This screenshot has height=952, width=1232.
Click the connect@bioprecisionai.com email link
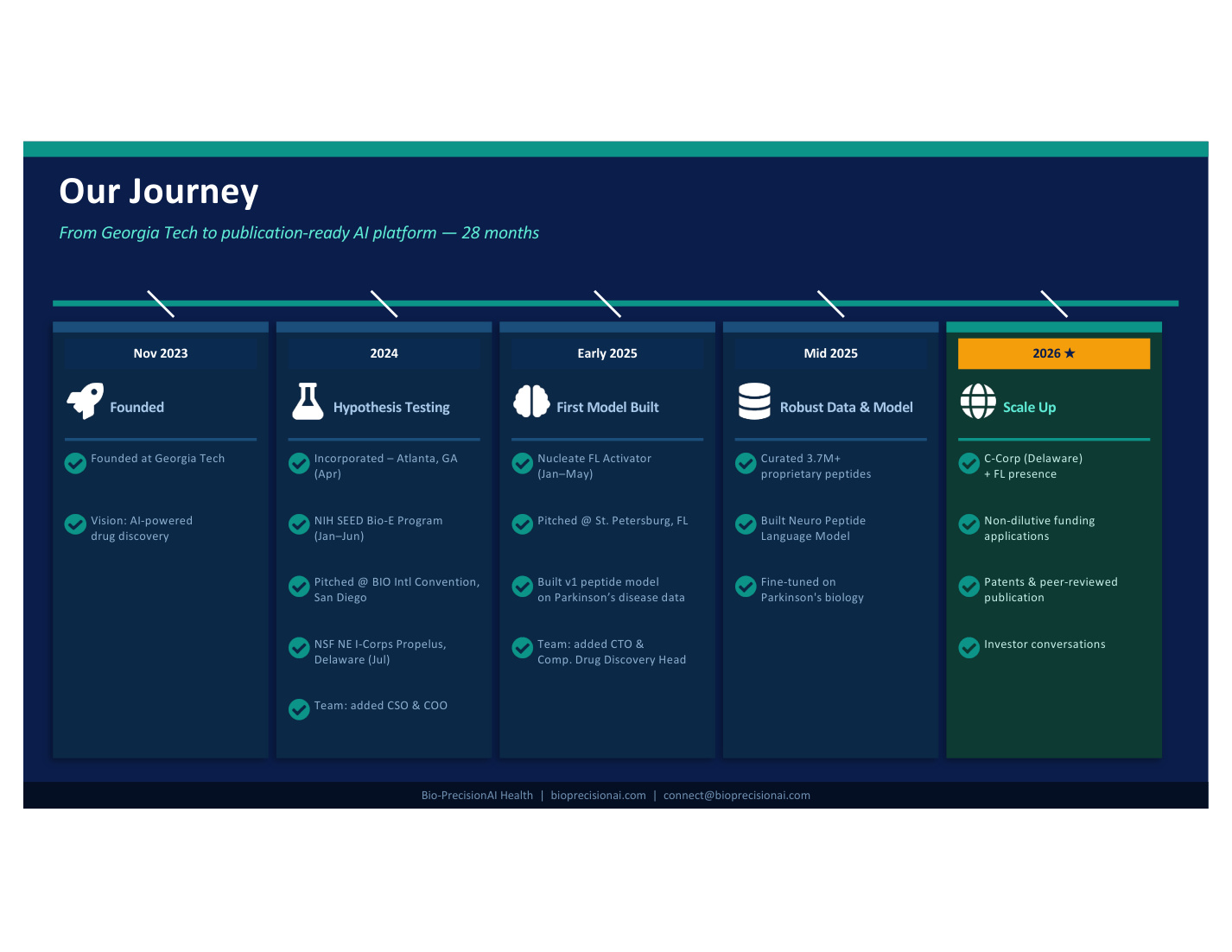[x=736, y=796]
